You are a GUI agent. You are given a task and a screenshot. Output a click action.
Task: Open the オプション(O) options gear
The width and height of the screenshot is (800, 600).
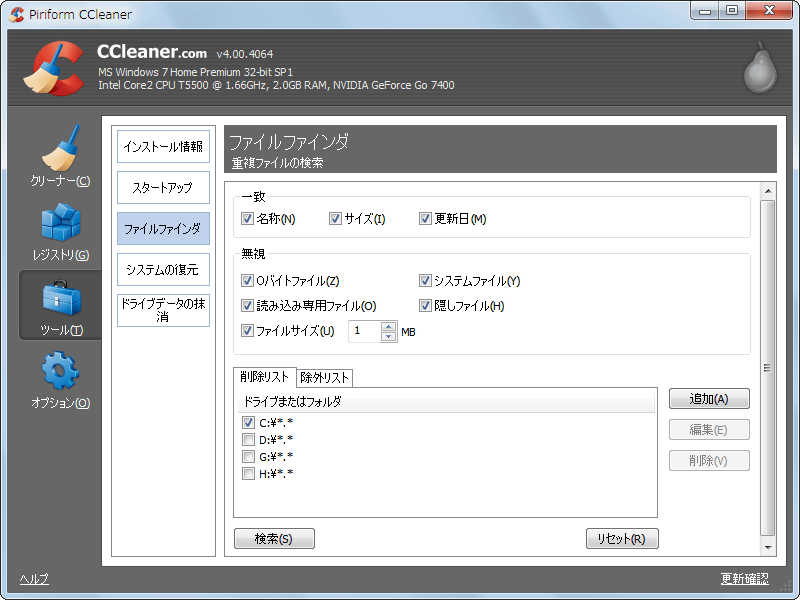(60, 380)
